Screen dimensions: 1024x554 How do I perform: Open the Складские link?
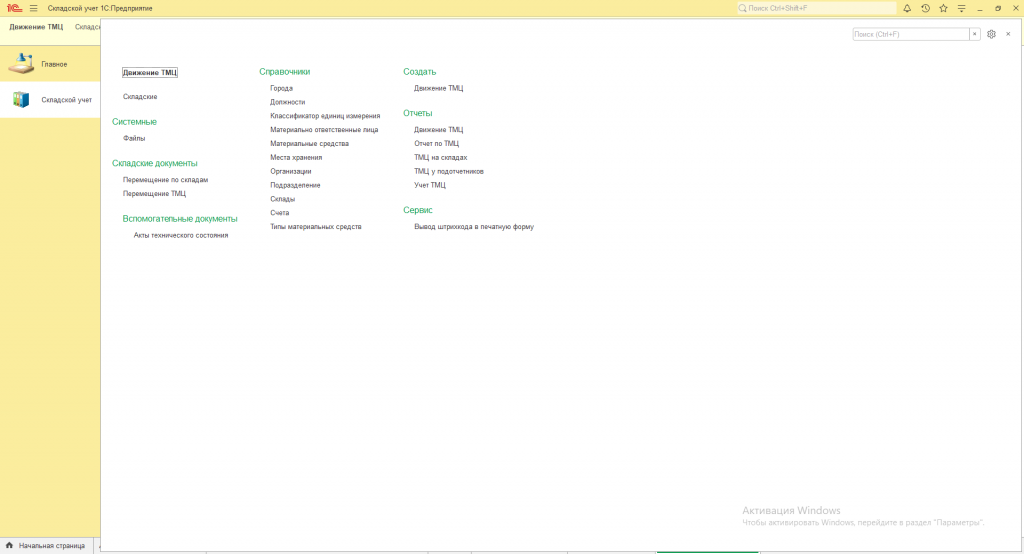[x=140, y=97]
